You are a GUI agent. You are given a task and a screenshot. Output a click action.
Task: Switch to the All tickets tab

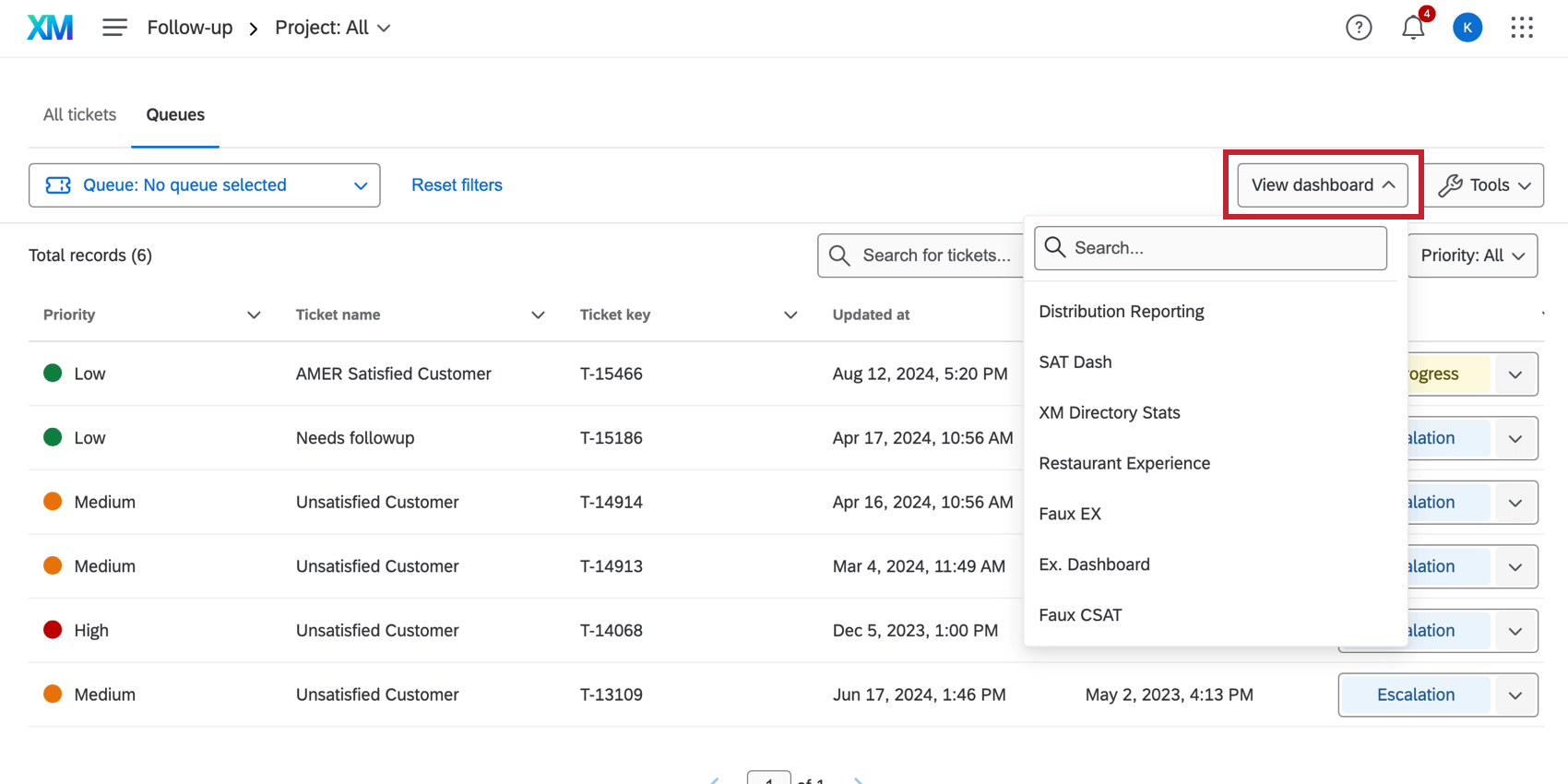tap(80, 114)
